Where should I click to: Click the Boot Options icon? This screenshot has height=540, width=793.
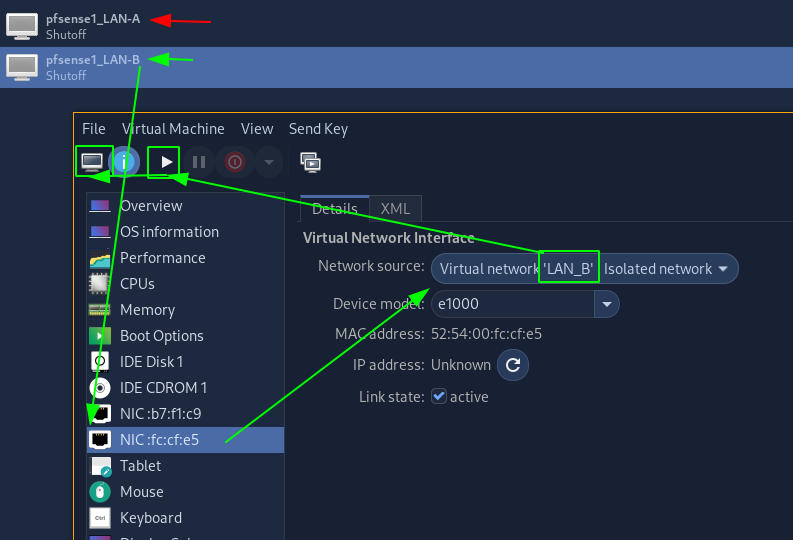coord(100,336)
